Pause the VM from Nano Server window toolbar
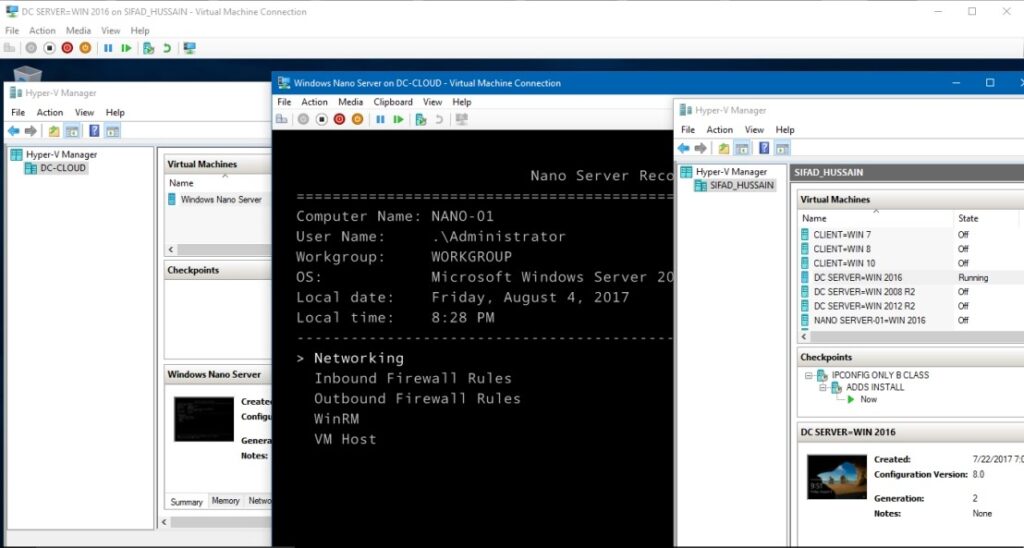Screen dimensions: 1024x548 pos(380,120)
